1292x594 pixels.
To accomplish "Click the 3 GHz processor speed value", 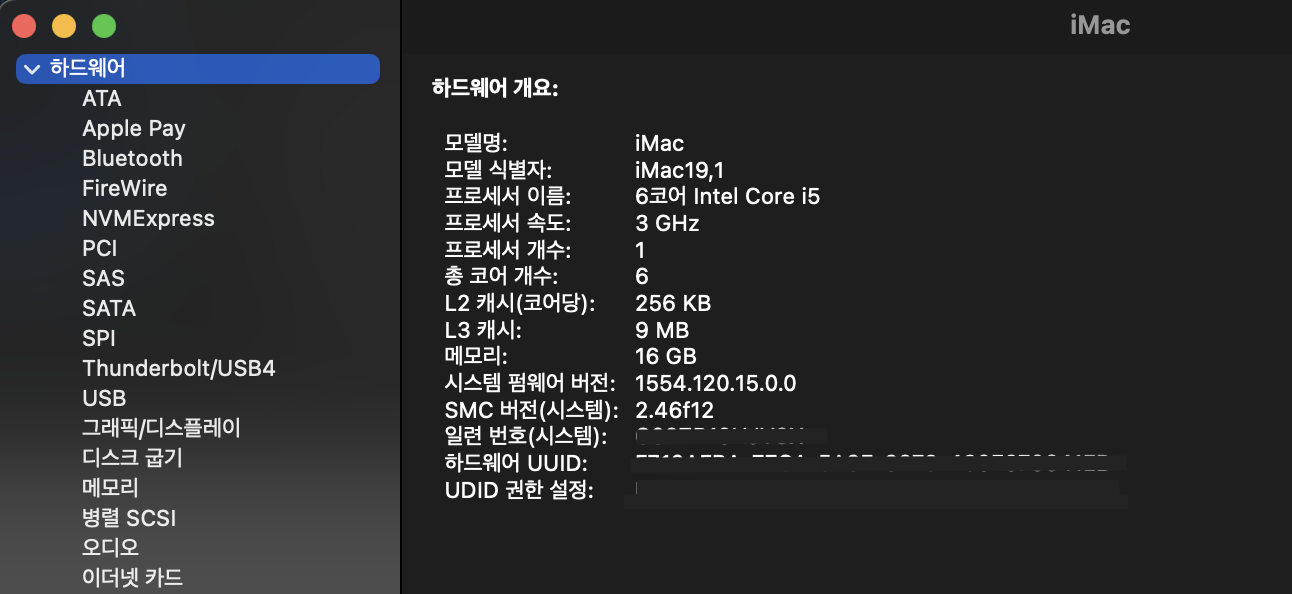I will pos(667,223).
